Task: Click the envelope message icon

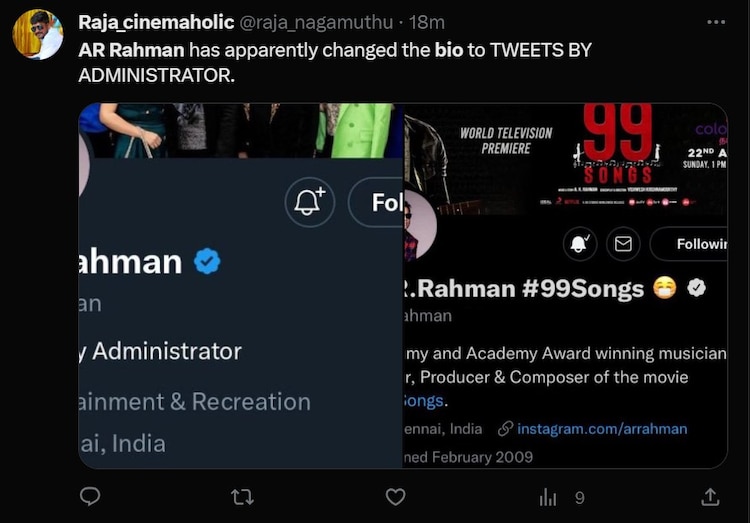Action: pyautogui.click(x=624, y=243)
